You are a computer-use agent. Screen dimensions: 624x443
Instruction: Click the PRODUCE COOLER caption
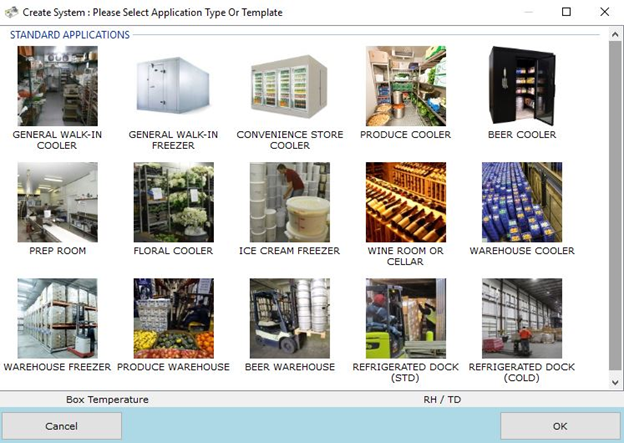[x=406, y=135]
